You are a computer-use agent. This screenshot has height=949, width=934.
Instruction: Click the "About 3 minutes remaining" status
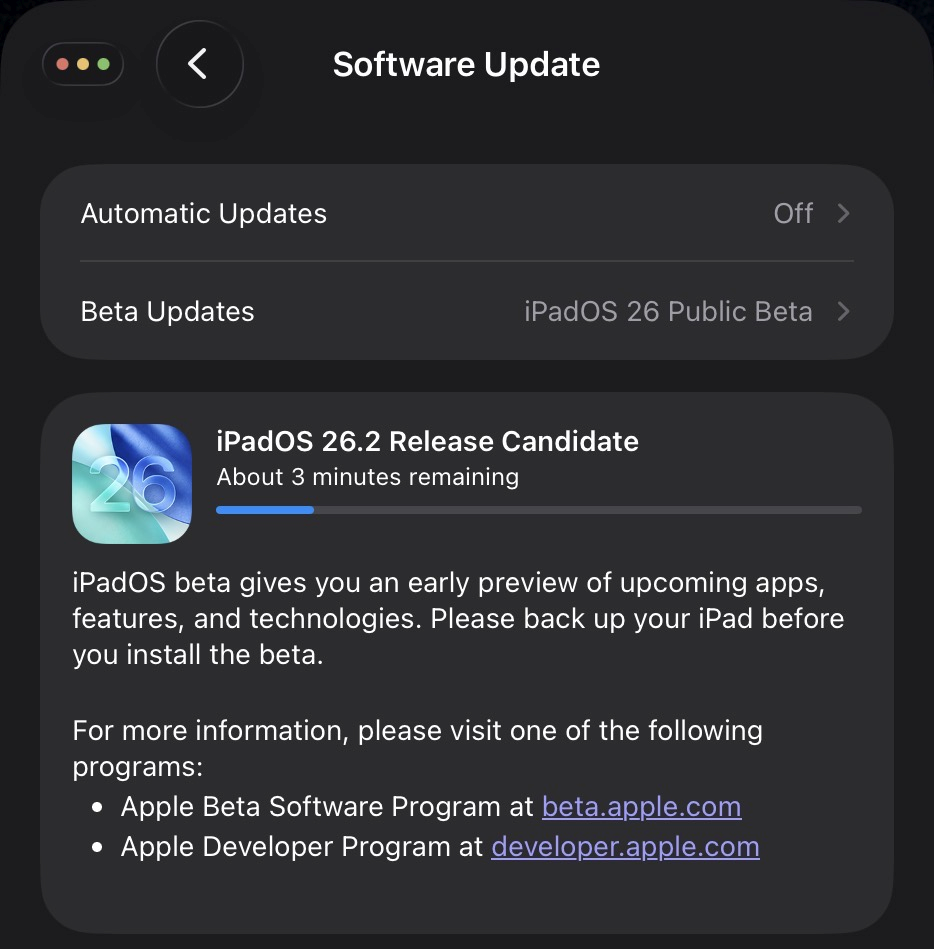click(368, 477)
